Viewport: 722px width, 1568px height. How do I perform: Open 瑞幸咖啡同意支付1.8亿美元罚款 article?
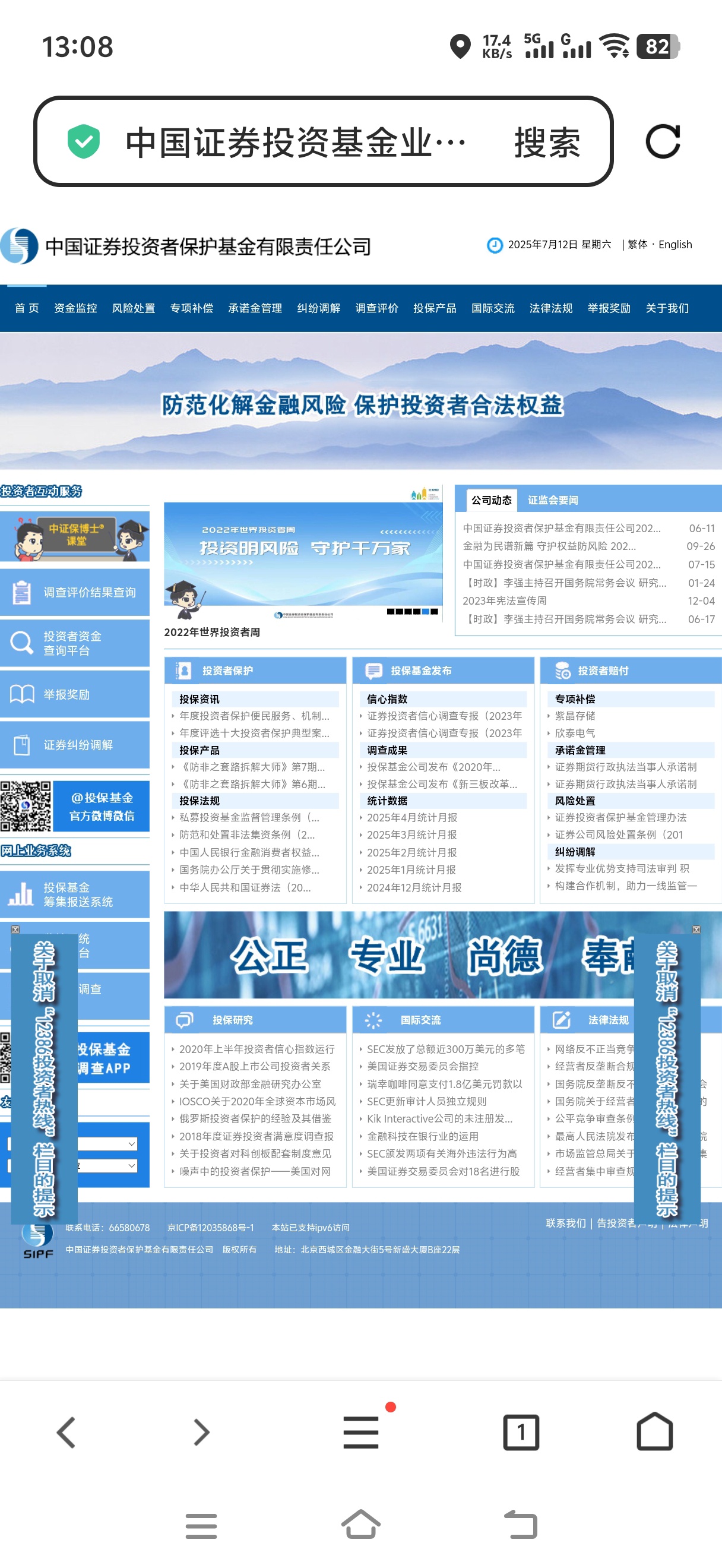(444, 1084)
